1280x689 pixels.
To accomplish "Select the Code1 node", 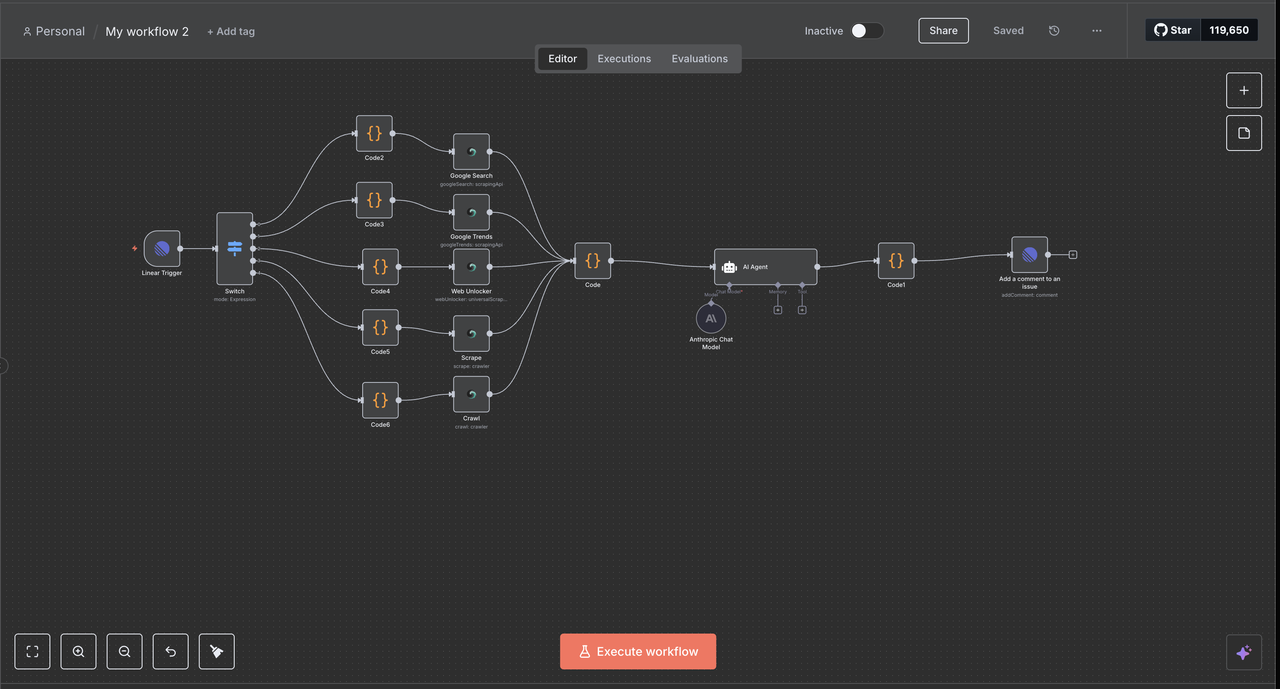I will pos(896,261).
